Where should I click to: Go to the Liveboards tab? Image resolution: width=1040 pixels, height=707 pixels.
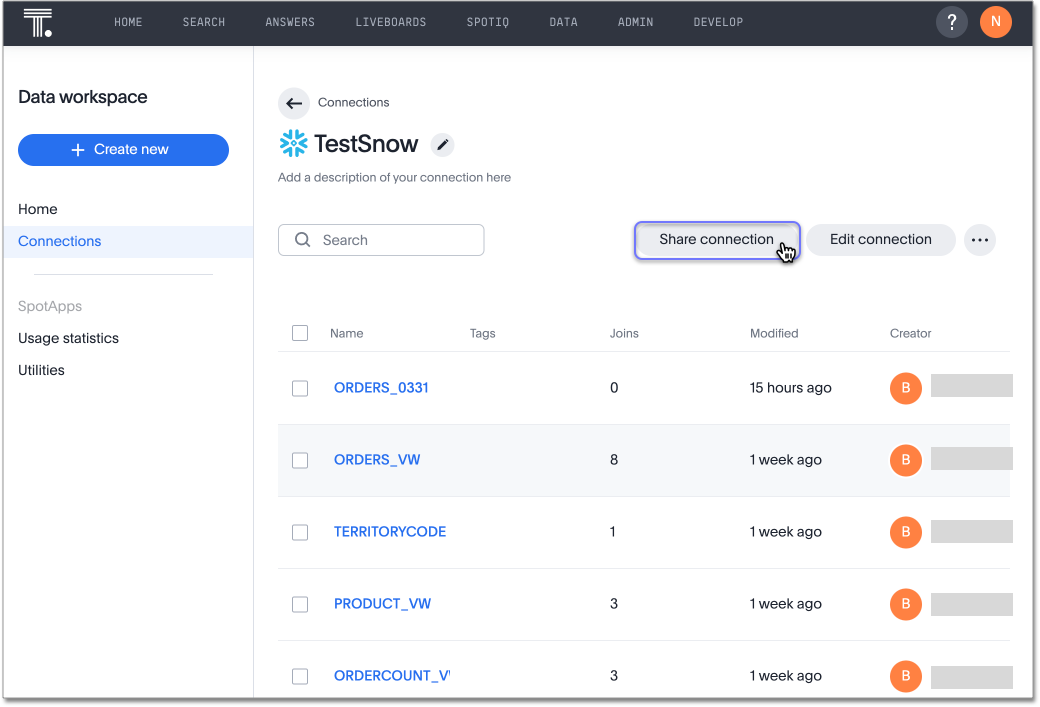point(390,22)
